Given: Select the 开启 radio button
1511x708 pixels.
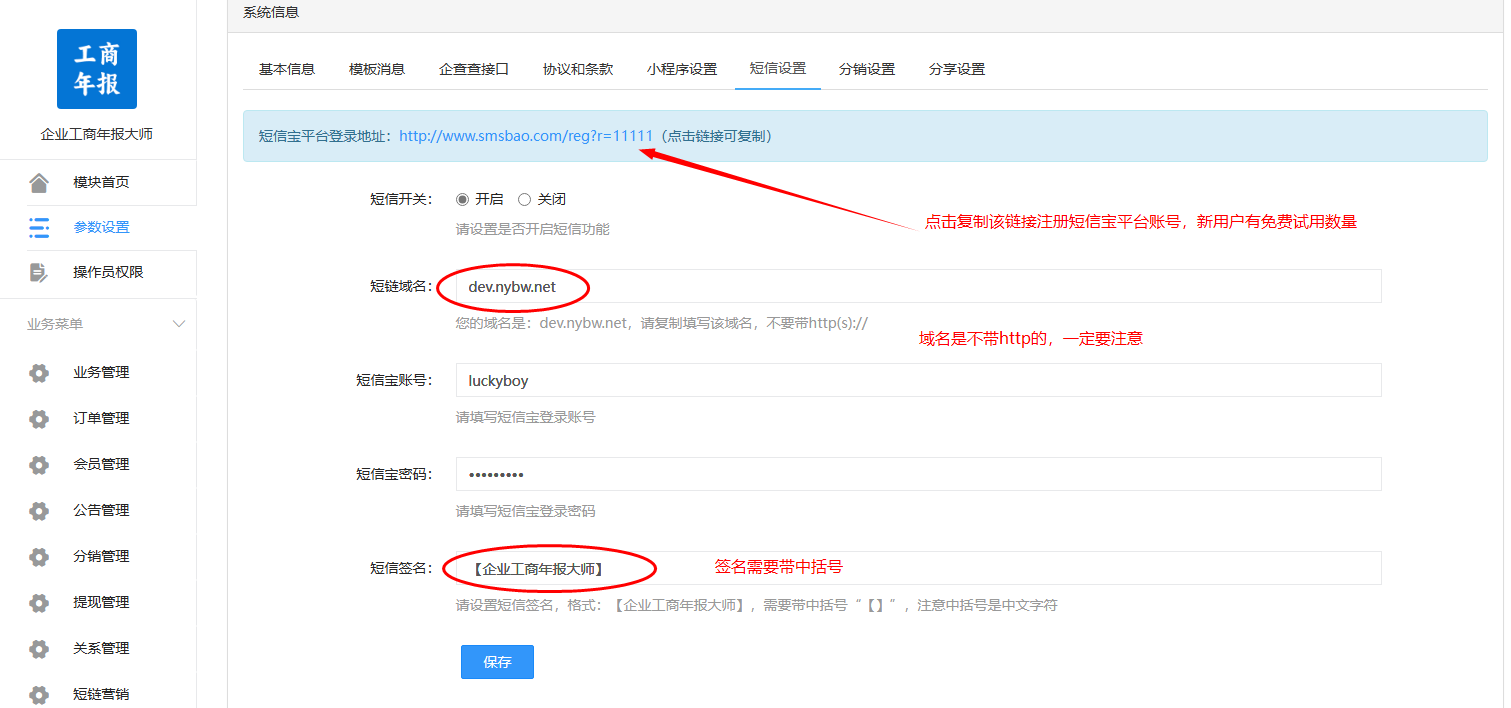Looking at the screenshot, I should click(462, 199).
